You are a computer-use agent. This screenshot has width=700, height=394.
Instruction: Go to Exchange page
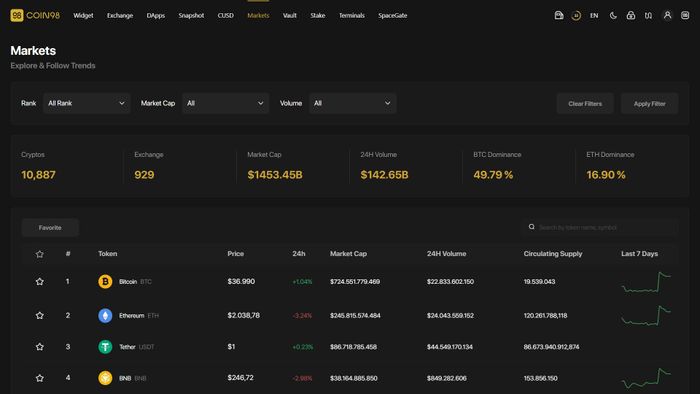[120, 16]
